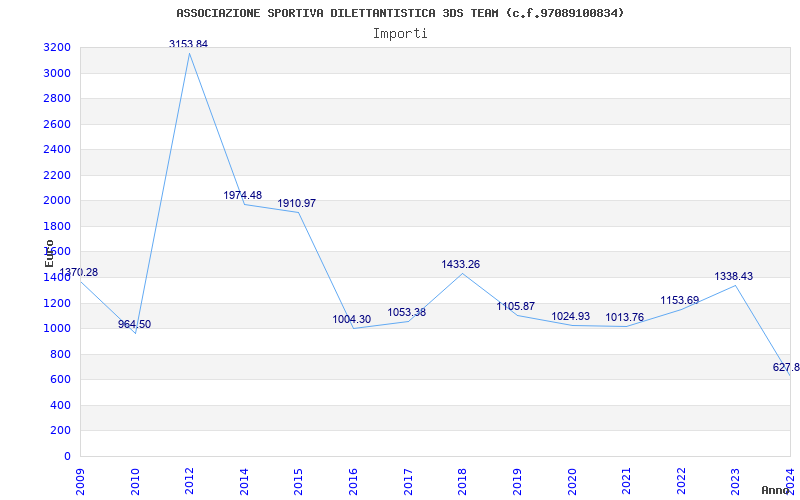This screenshot has height=500, width=800.
Task: Select the 2012 x-axis label
Action: [x=189, y=481]
